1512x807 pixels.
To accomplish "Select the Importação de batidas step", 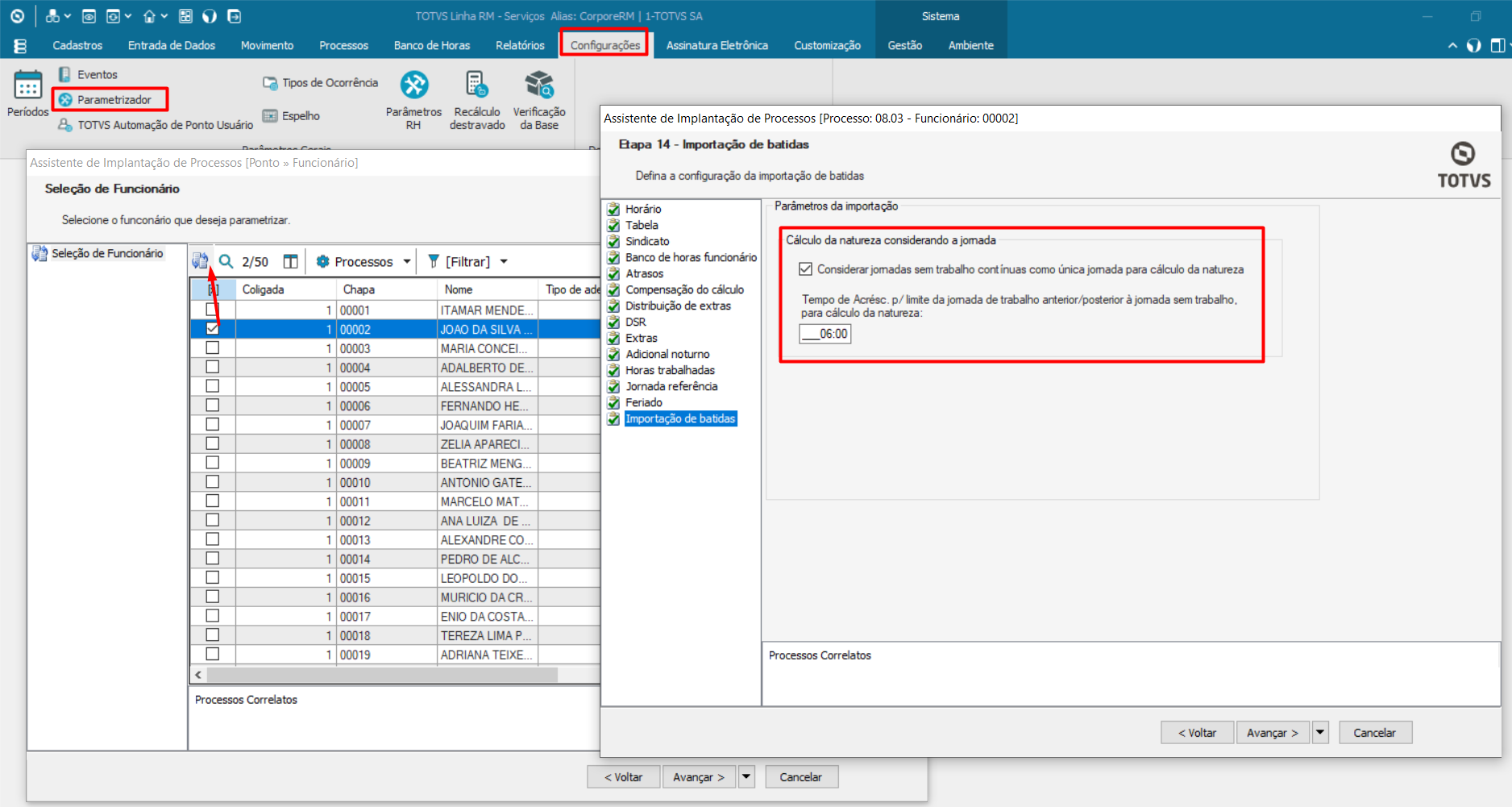I will [x=680, y=418].
